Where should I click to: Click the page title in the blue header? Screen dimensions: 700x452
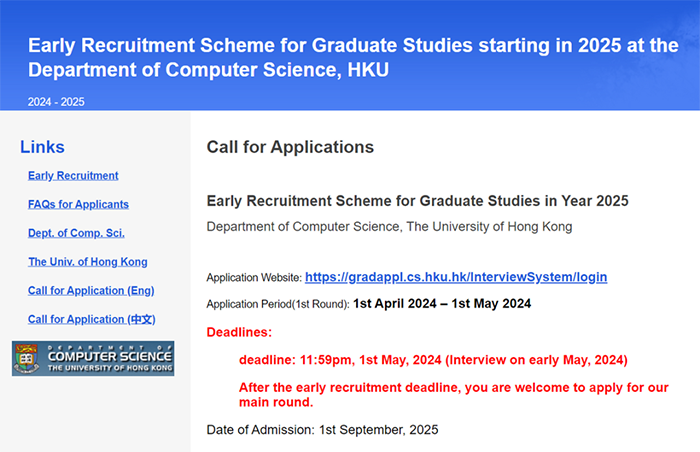pyautogui.click(x=353, y=58)
